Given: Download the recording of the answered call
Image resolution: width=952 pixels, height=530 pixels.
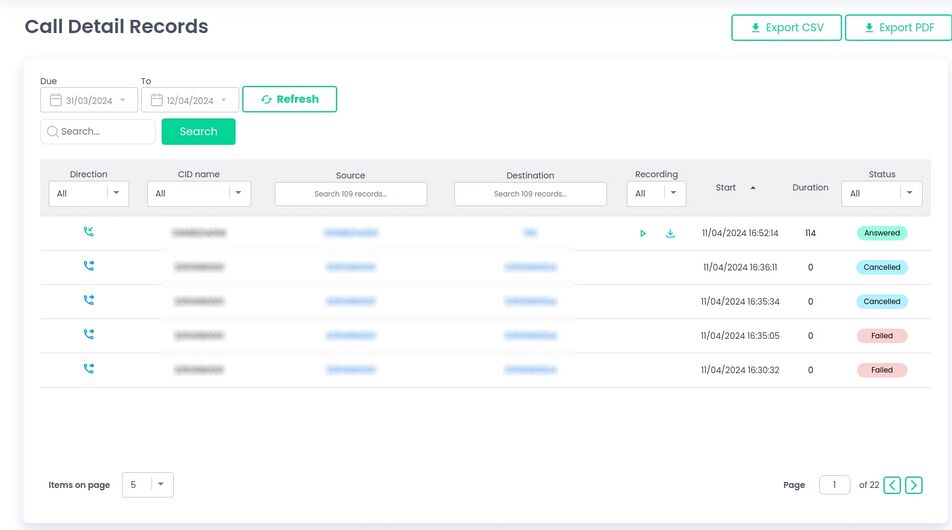Looking at the screenshot, I should (670, 234).
